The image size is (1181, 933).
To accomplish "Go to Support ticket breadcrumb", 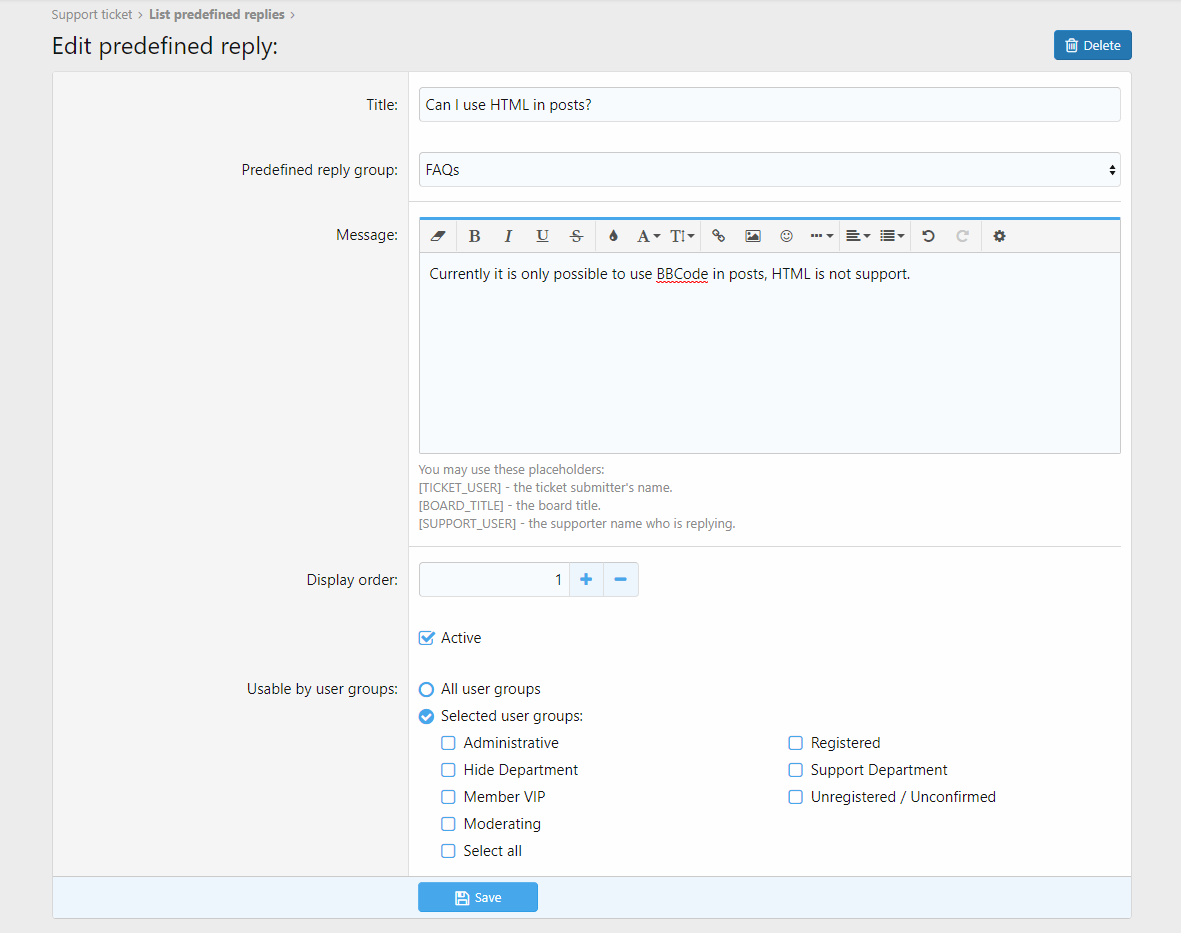I will (92, 15).
